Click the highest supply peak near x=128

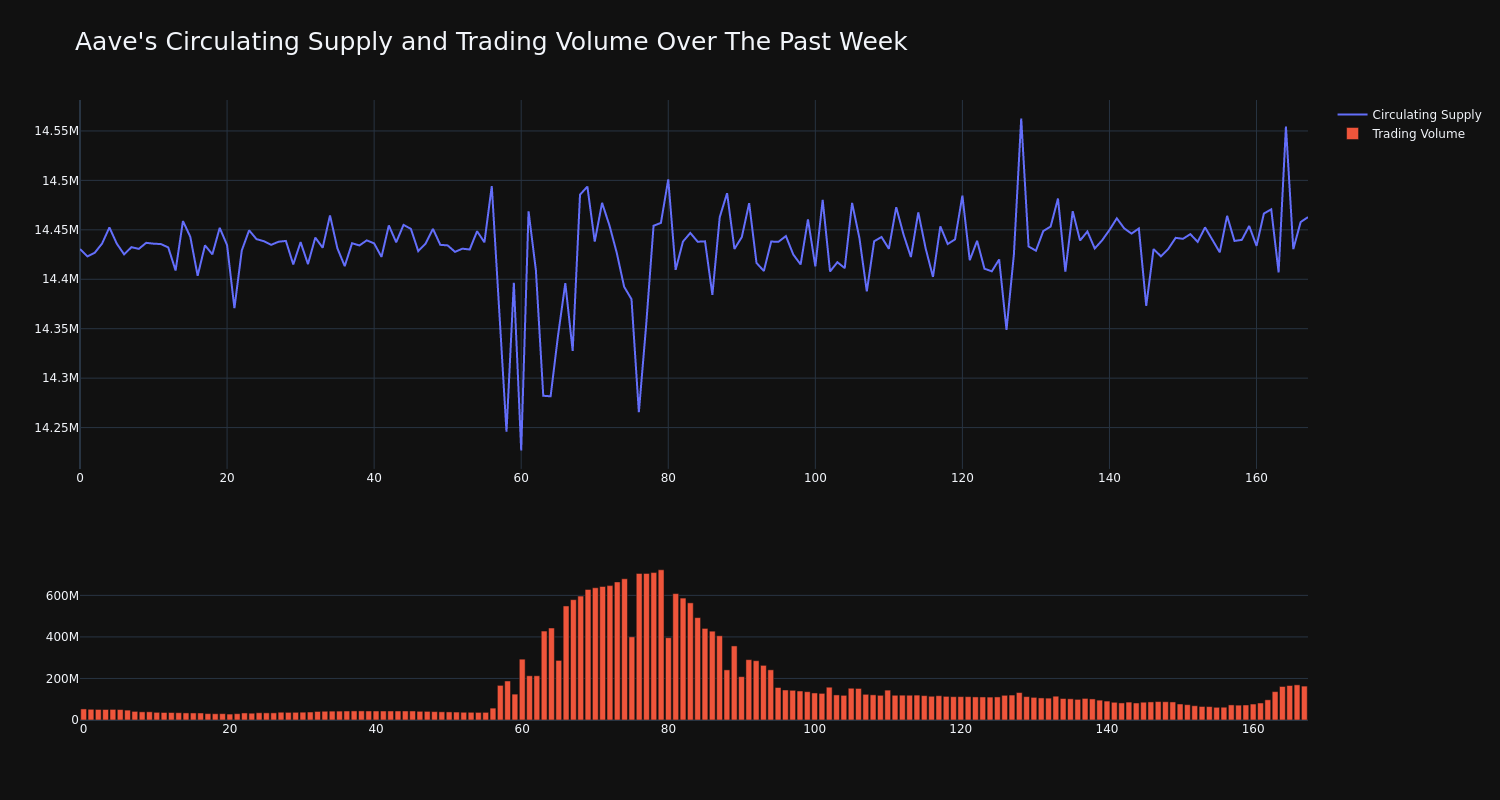[x=1021, y=119]
